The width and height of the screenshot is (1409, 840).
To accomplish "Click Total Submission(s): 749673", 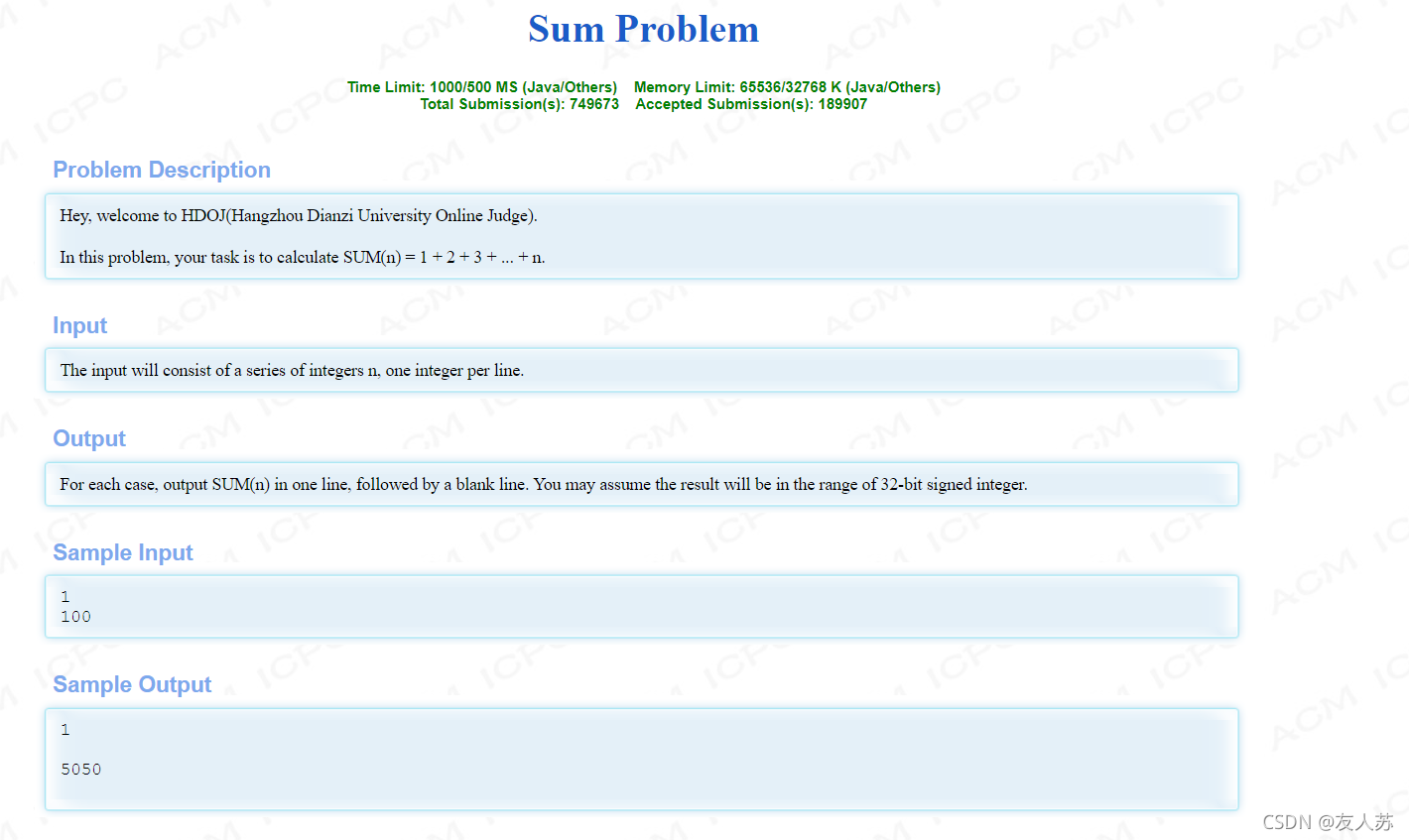I will 519,104.
